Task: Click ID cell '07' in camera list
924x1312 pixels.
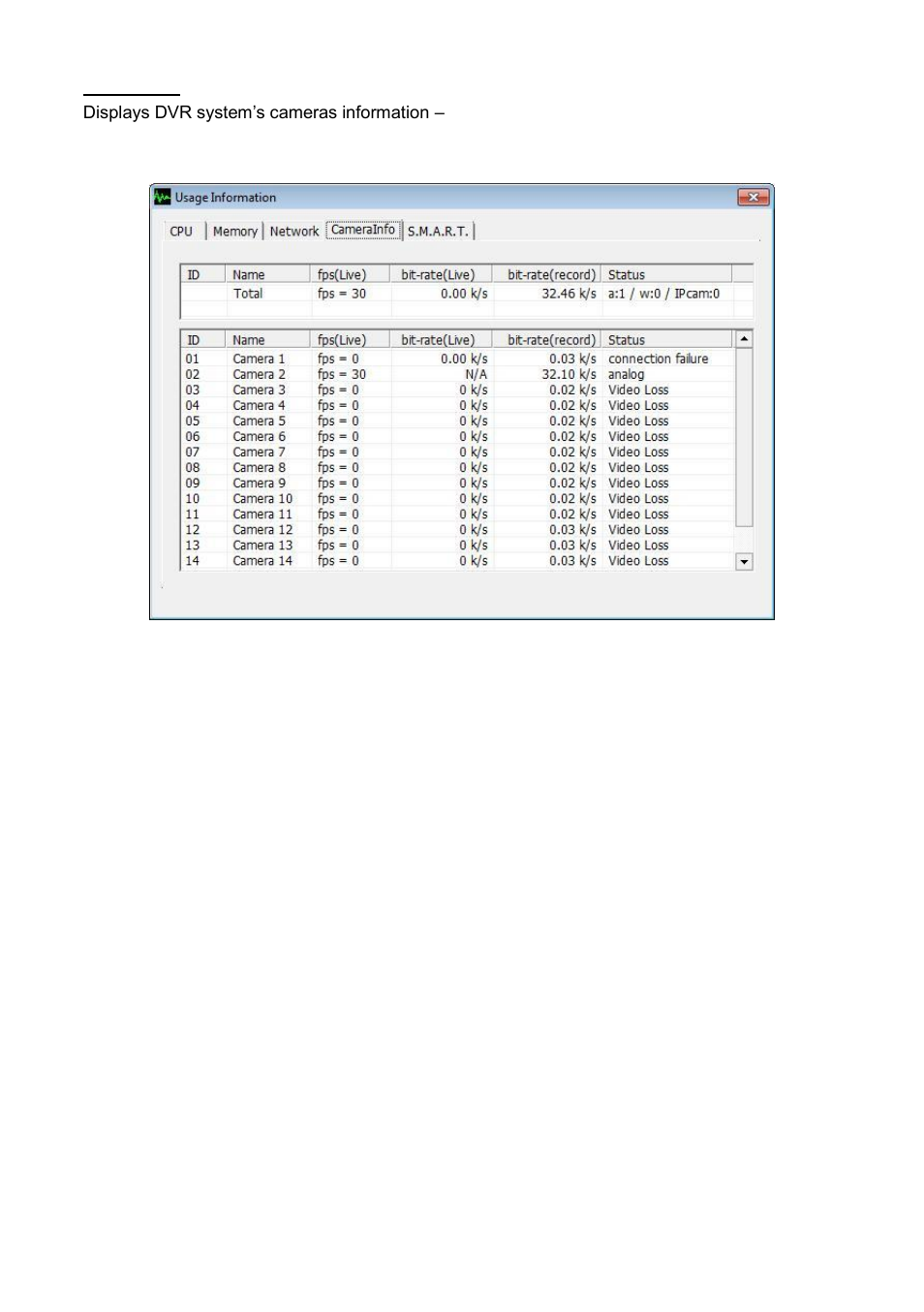Action: [193, 452]
